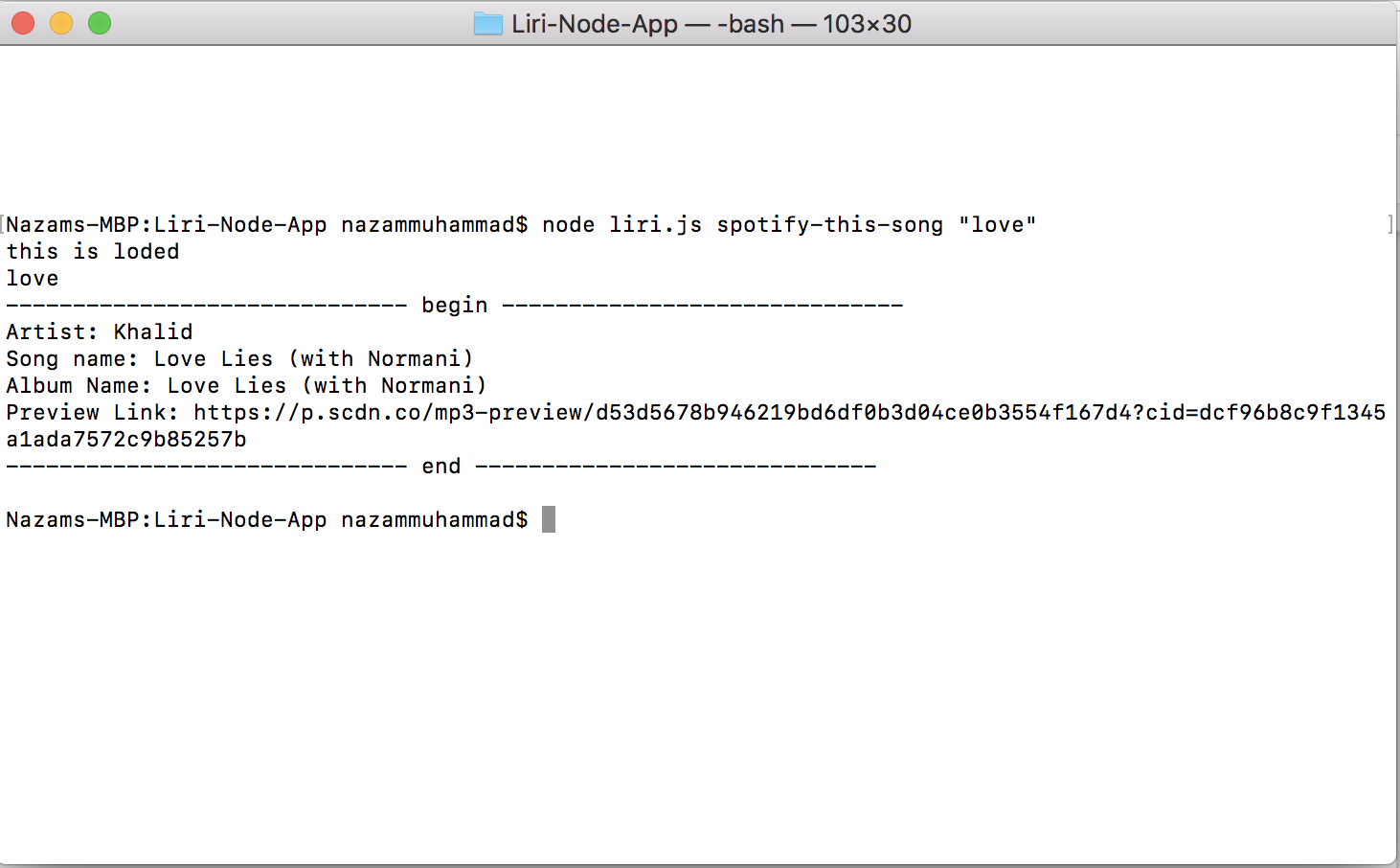Click the p.scdn.co mp3-preview link
Screen dimensions: 1400x868
tap(790, 413)
